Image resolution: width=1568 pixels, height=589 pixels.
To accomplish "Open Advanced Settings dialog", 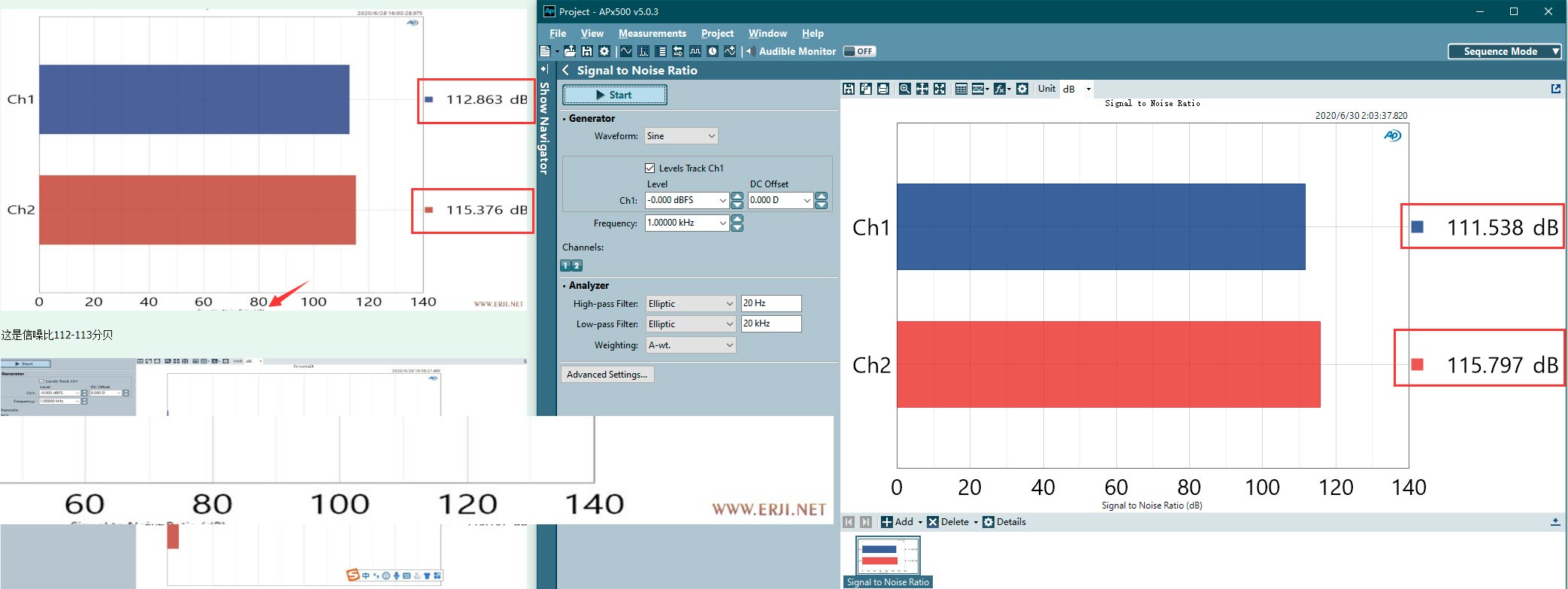I will pyautogui.click(x=607, y=375).
